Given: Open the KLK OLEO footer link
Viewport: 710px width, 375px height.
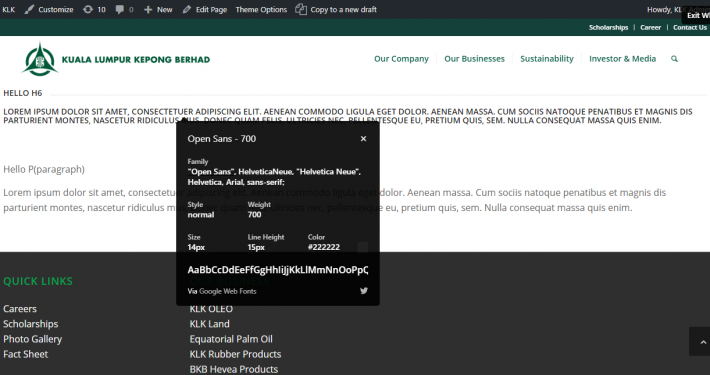Looking at the screenshot, I should [211, 309].
